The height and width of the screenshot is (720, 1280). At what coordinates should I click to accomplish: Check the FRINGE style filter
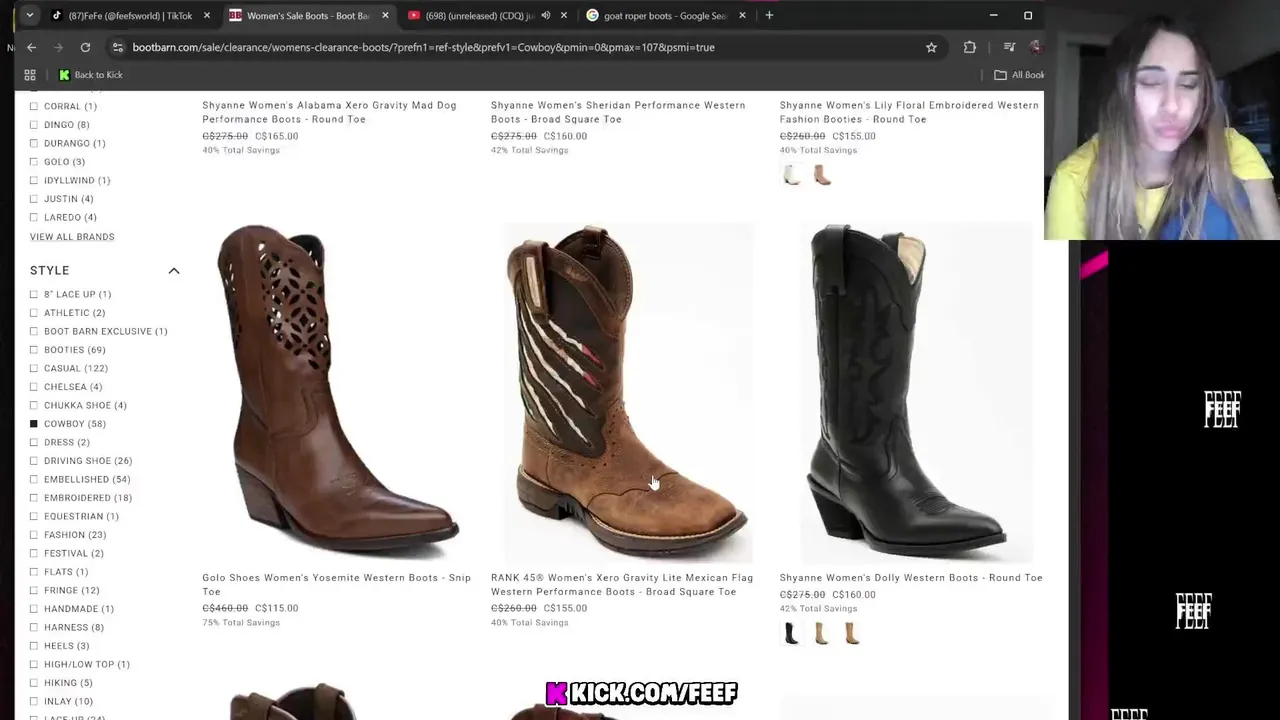pos(34,590)
